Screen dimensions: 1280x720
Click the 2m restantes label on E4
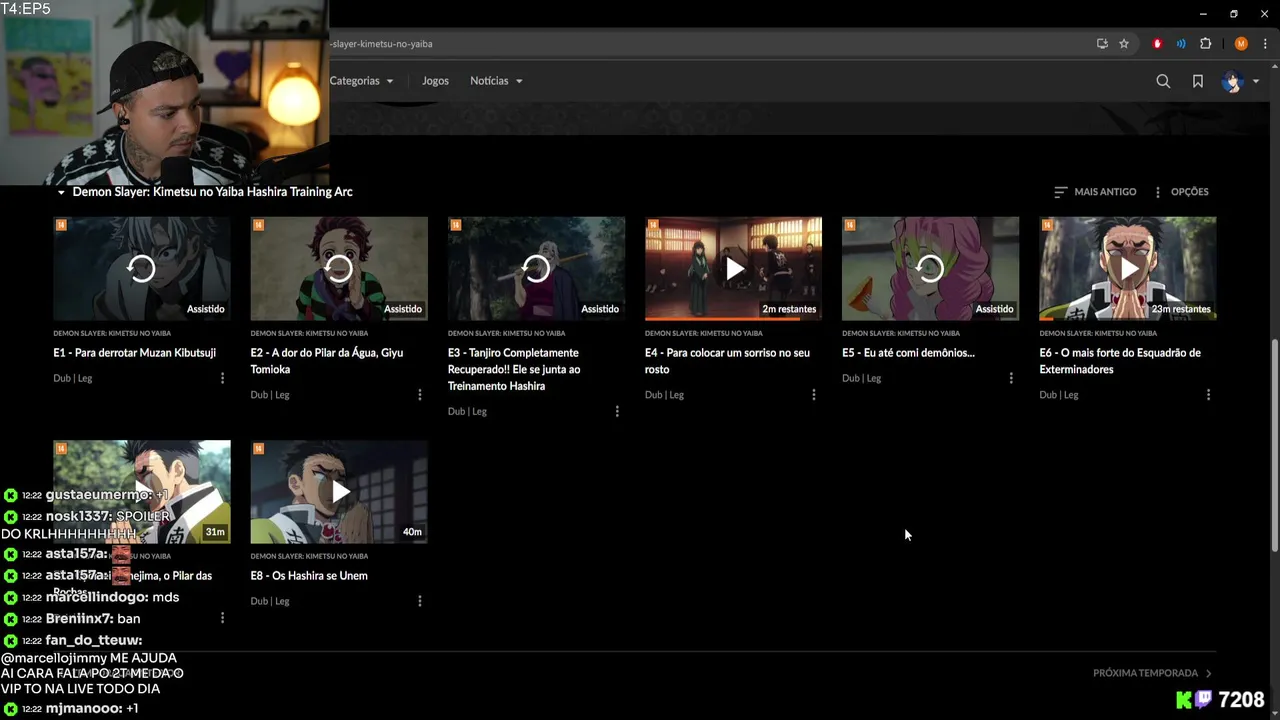789,309
